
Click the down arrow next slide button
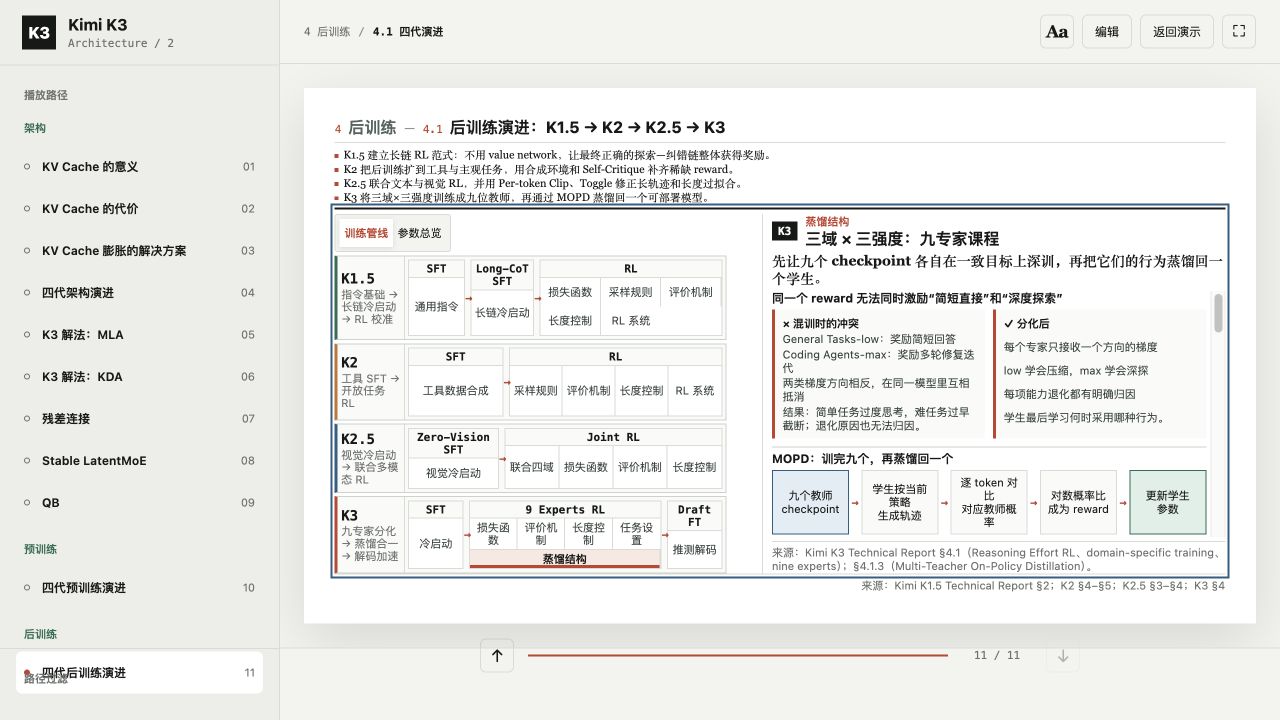[1063, 656]
